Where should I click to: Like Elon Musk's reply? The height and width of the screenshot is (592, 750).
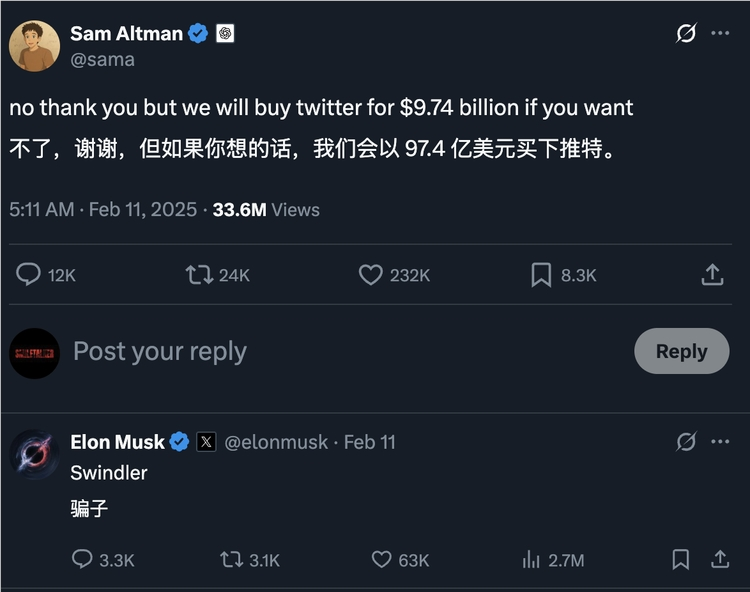[382, 560]
